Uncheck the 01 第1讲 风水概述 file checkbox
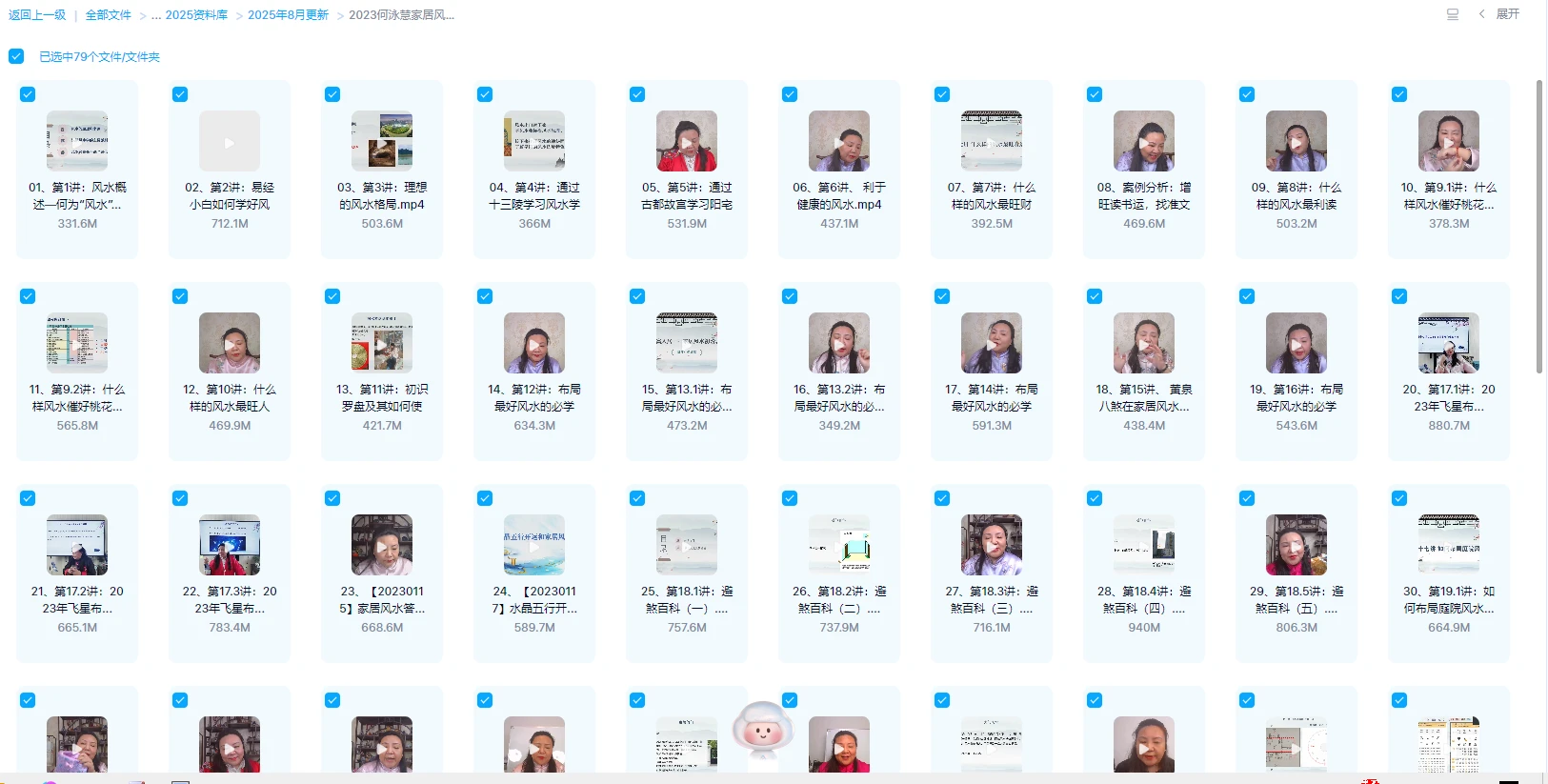The height and width of the screenshot is (784, 1548). (28, 94)
